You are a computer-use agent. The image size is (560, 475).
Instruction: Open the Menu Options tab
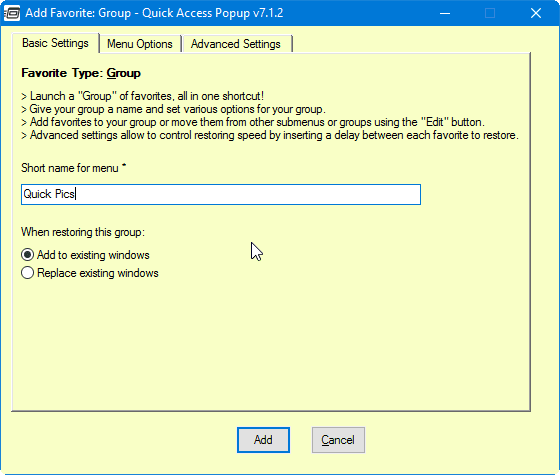(140, 44)
